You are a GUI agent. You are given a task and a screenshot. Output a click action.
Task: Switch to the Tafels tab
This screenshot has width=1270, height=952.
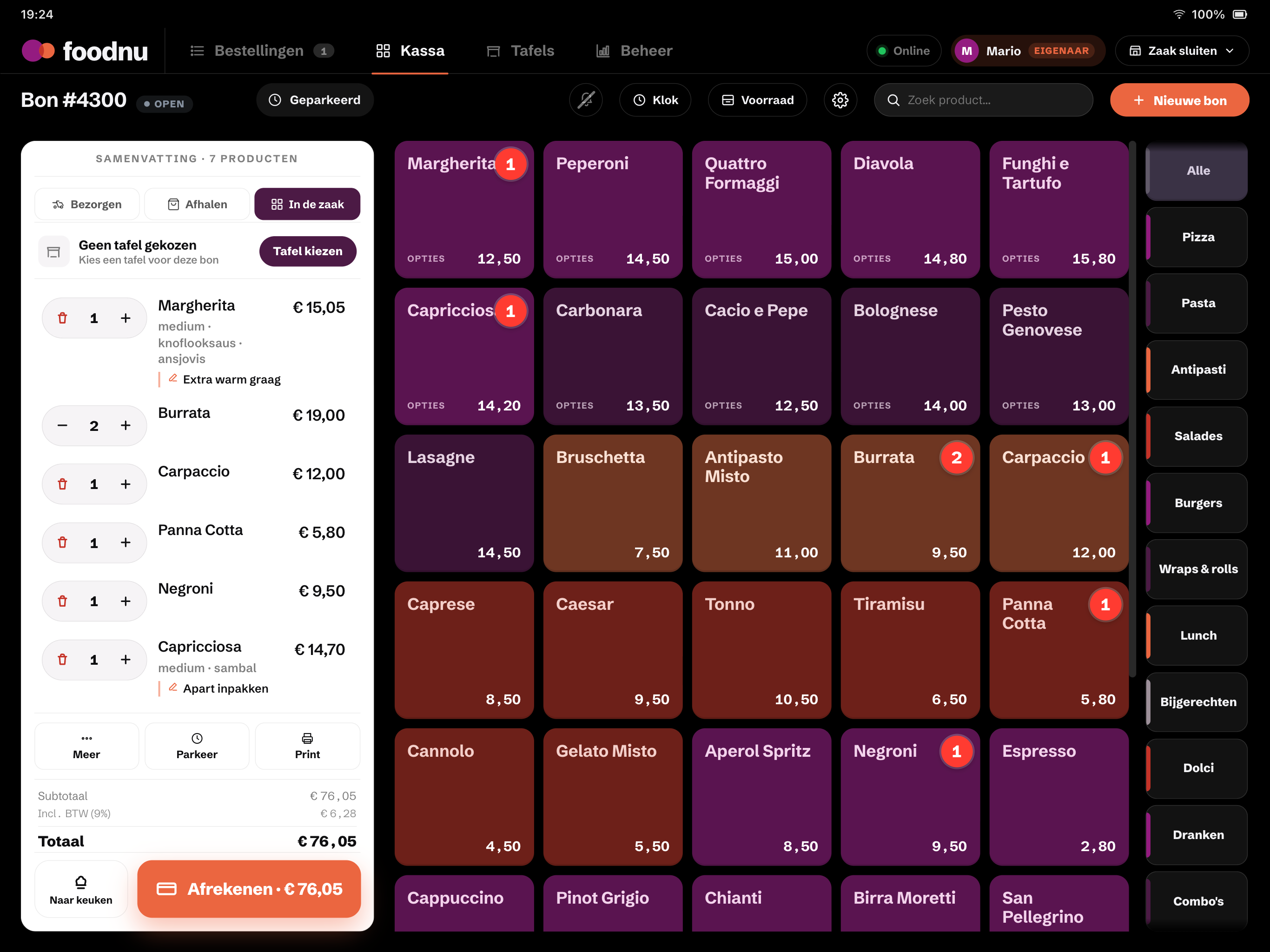click(x=520, y=51)
